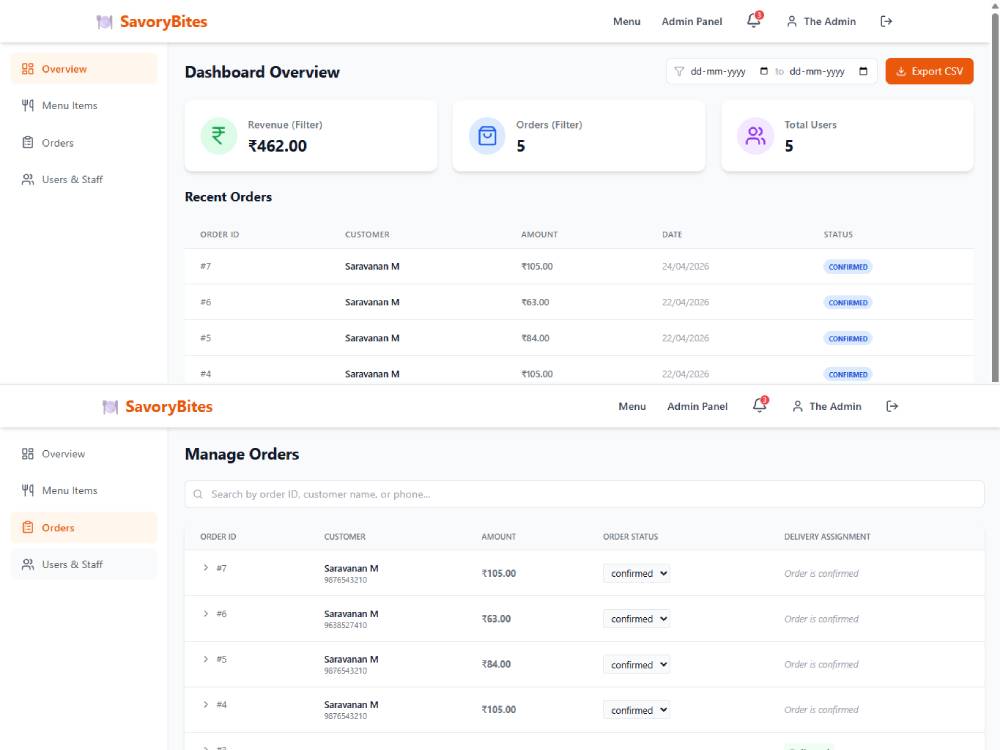Image resolution: width=1000 pixels, height=750 pixels.
Task: Select Orders in dashboard sidebar
Action: (x=84, y=142)
